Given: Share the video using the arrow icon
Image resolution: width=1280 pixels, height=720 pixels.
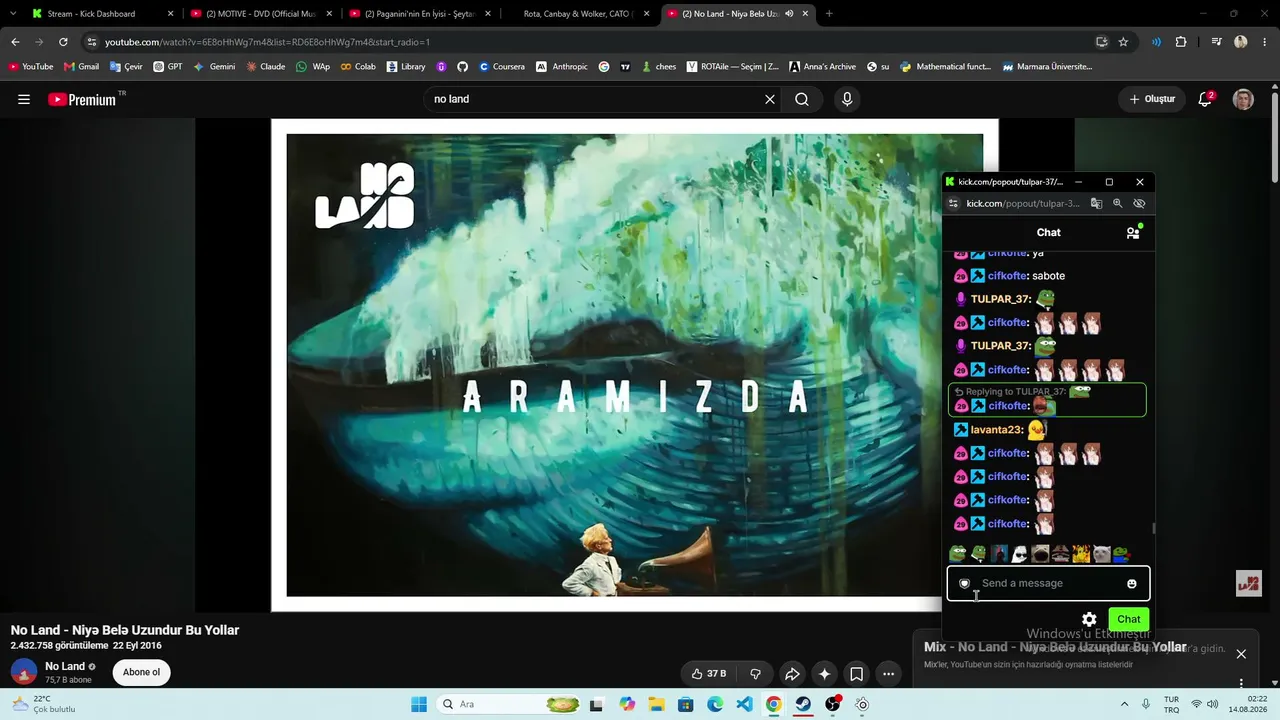Looking at the screenshot, I should (x=792, y=673).
